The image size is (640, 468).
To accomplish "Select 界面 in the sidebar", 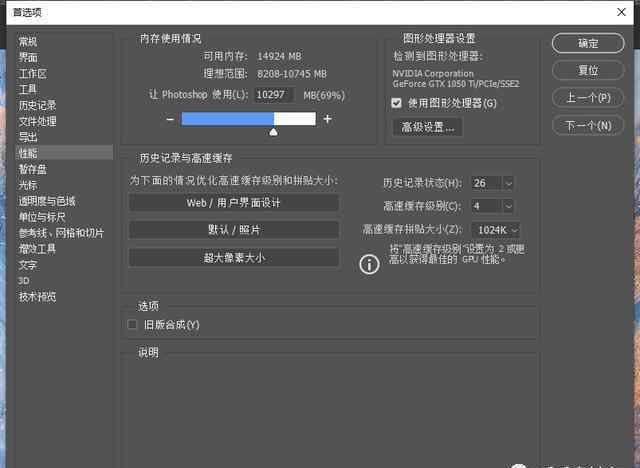I will click(x=28, y=58).
